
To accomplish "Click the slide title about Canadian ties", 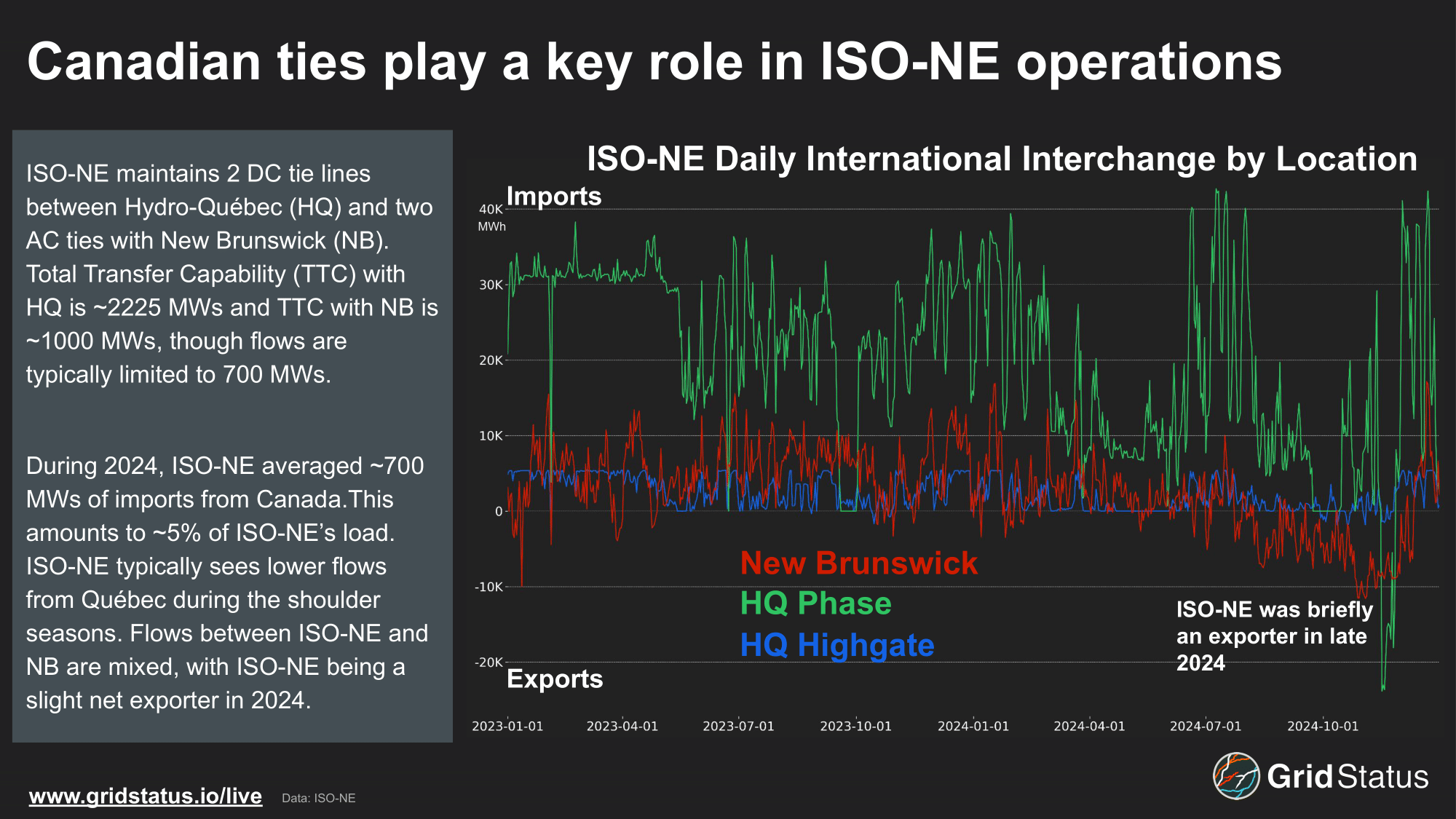I will pyautogui.click(x=654, y=62).
